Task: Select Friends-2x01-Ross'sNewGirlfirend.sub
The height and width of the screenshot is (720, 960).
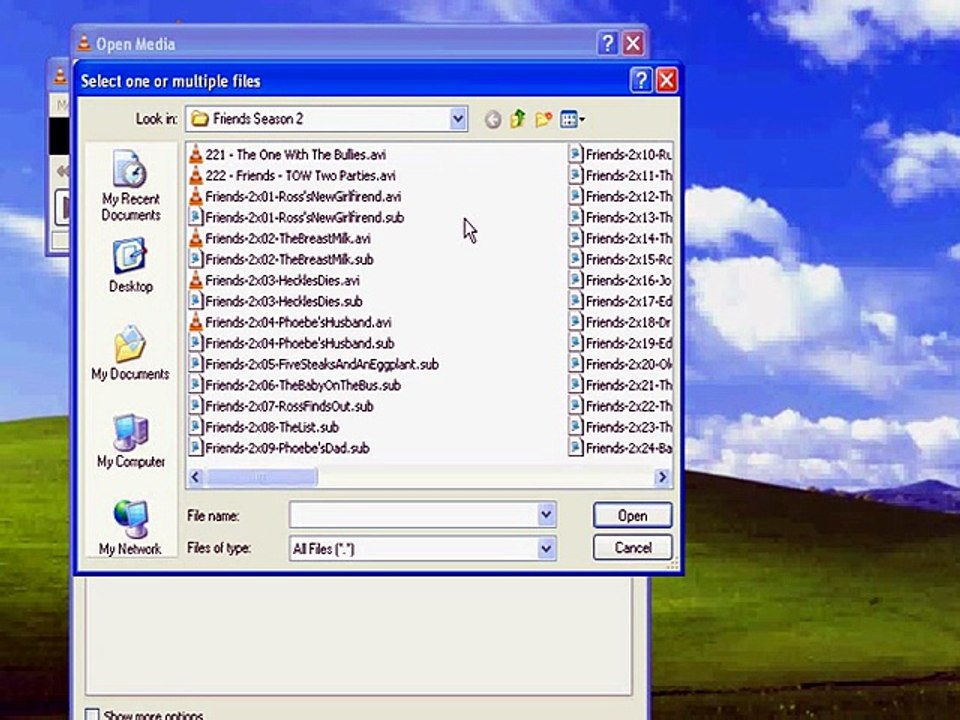Action: click(x=296, y=217)
